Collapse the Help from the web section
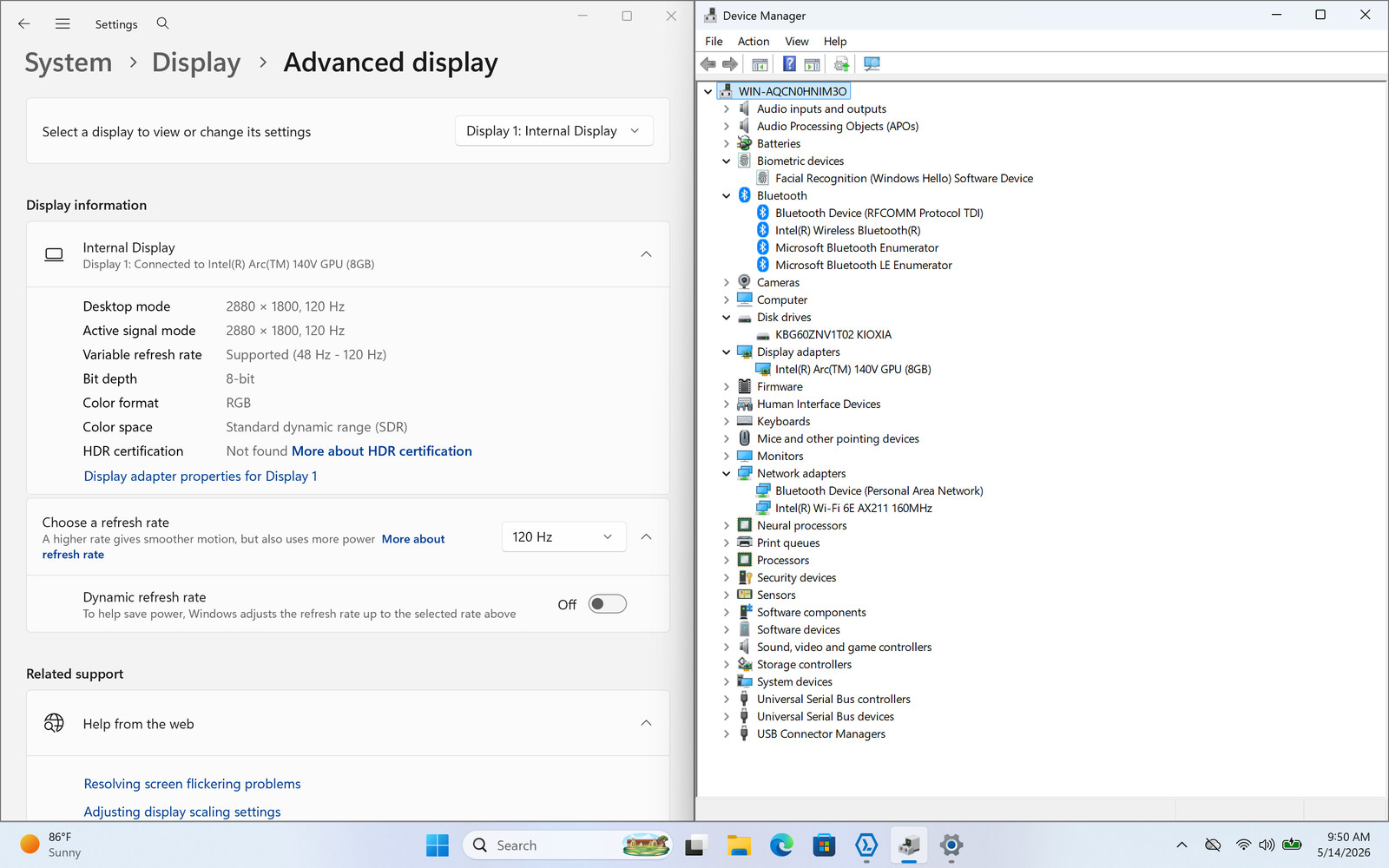Viewport: 1389px width, 868px height. coord(646,723)
